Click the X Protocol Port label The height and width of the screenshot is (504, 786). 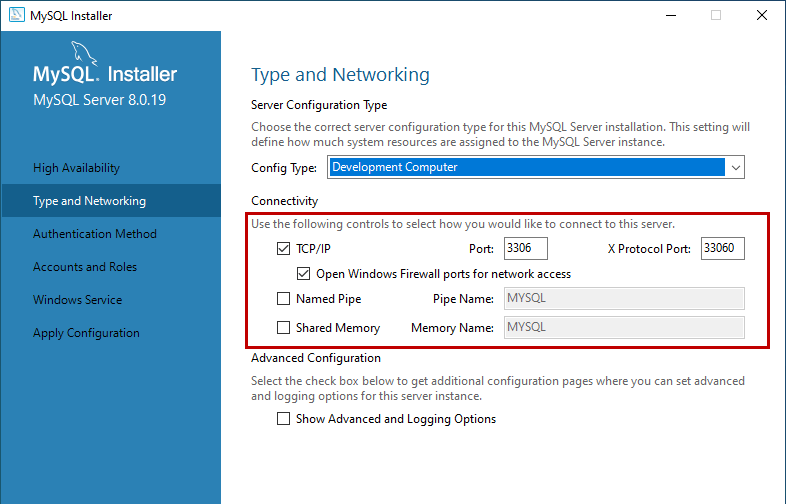[x=649, y=249]
